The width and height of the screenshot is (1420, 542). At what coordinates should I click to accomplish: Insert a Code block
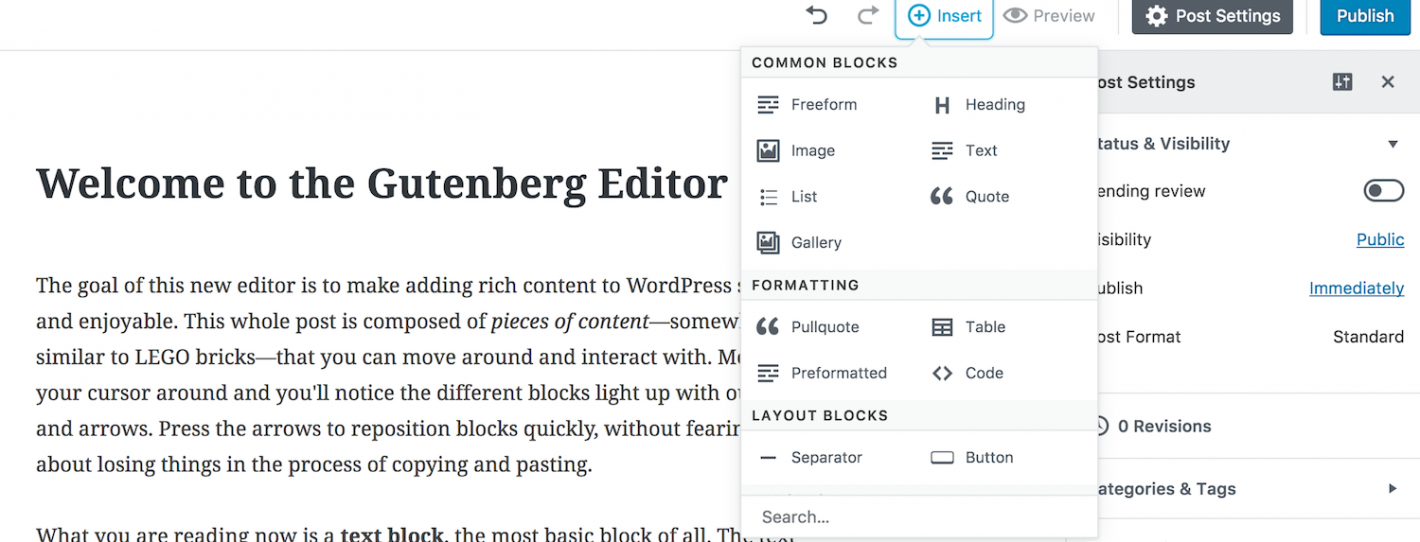point(967,373)
